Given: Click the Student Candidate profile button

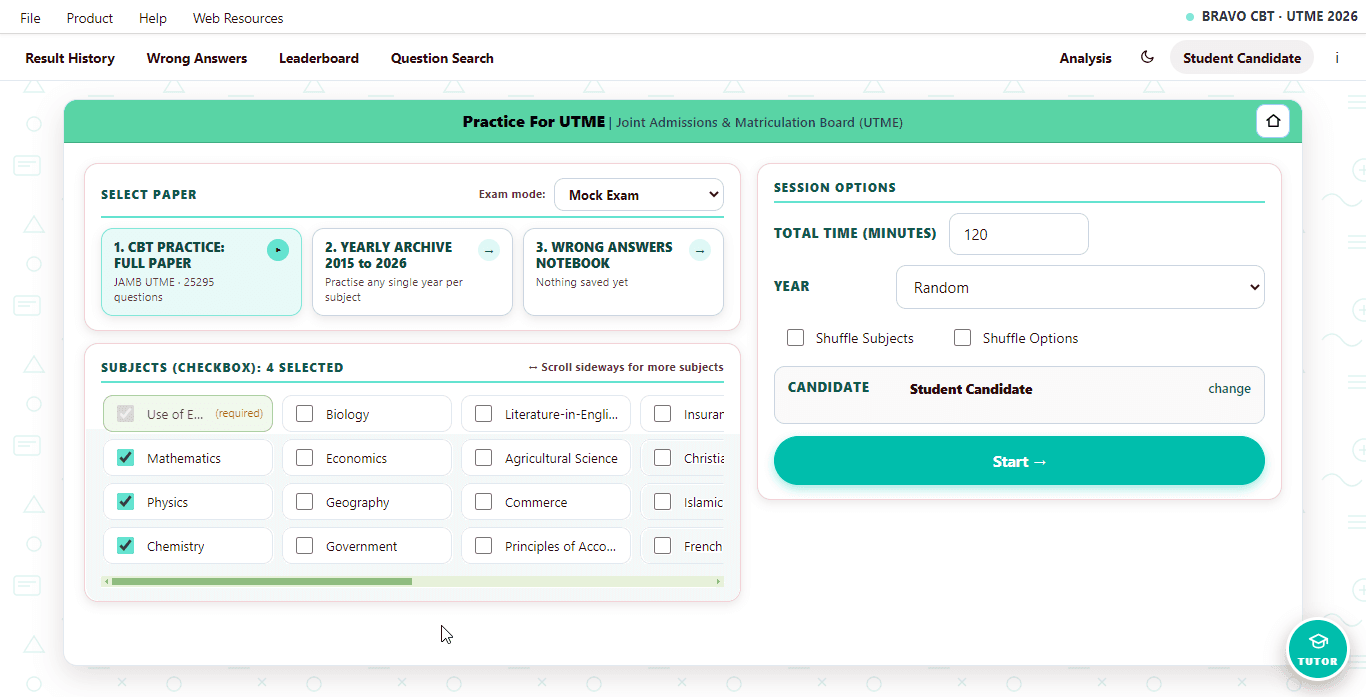Looking at the screenshot, I should pos(1242,58).
